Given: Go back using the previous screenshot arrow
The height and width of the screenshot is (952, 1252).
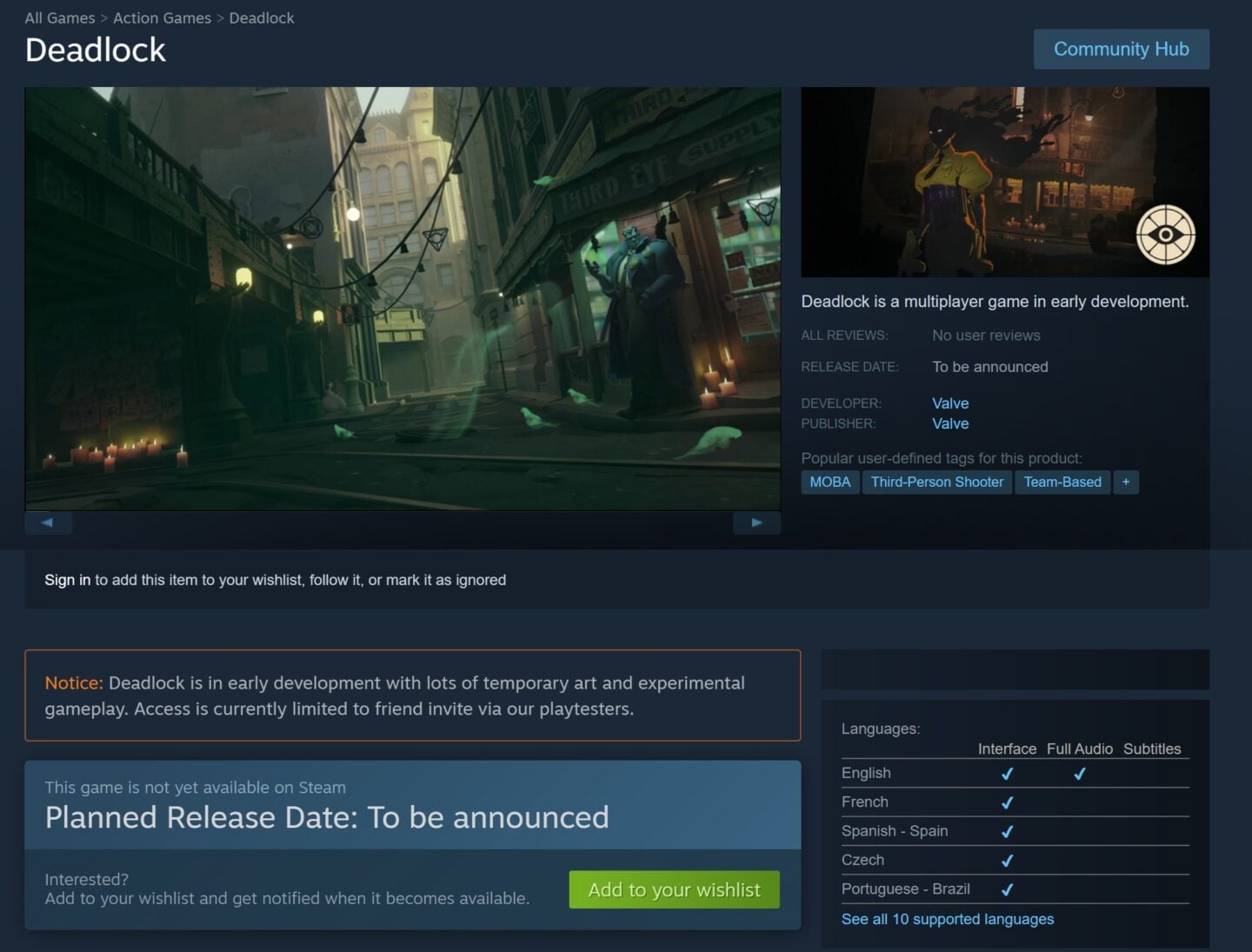Looking at the screenshot, I should (49, 522).
